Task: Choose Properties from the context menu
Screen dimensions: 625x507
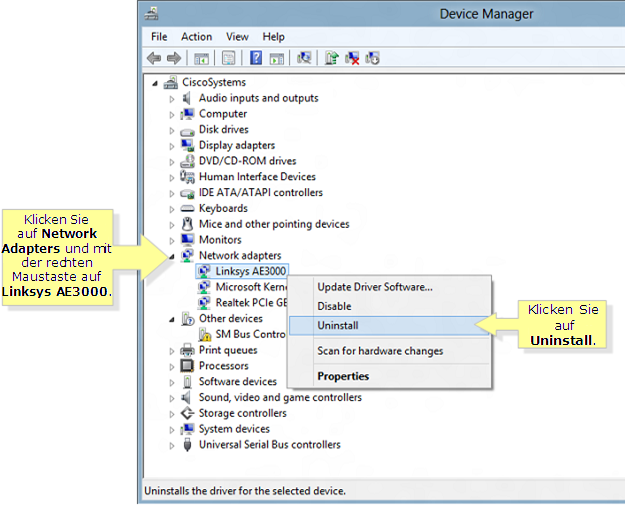Action: [390, 376]
